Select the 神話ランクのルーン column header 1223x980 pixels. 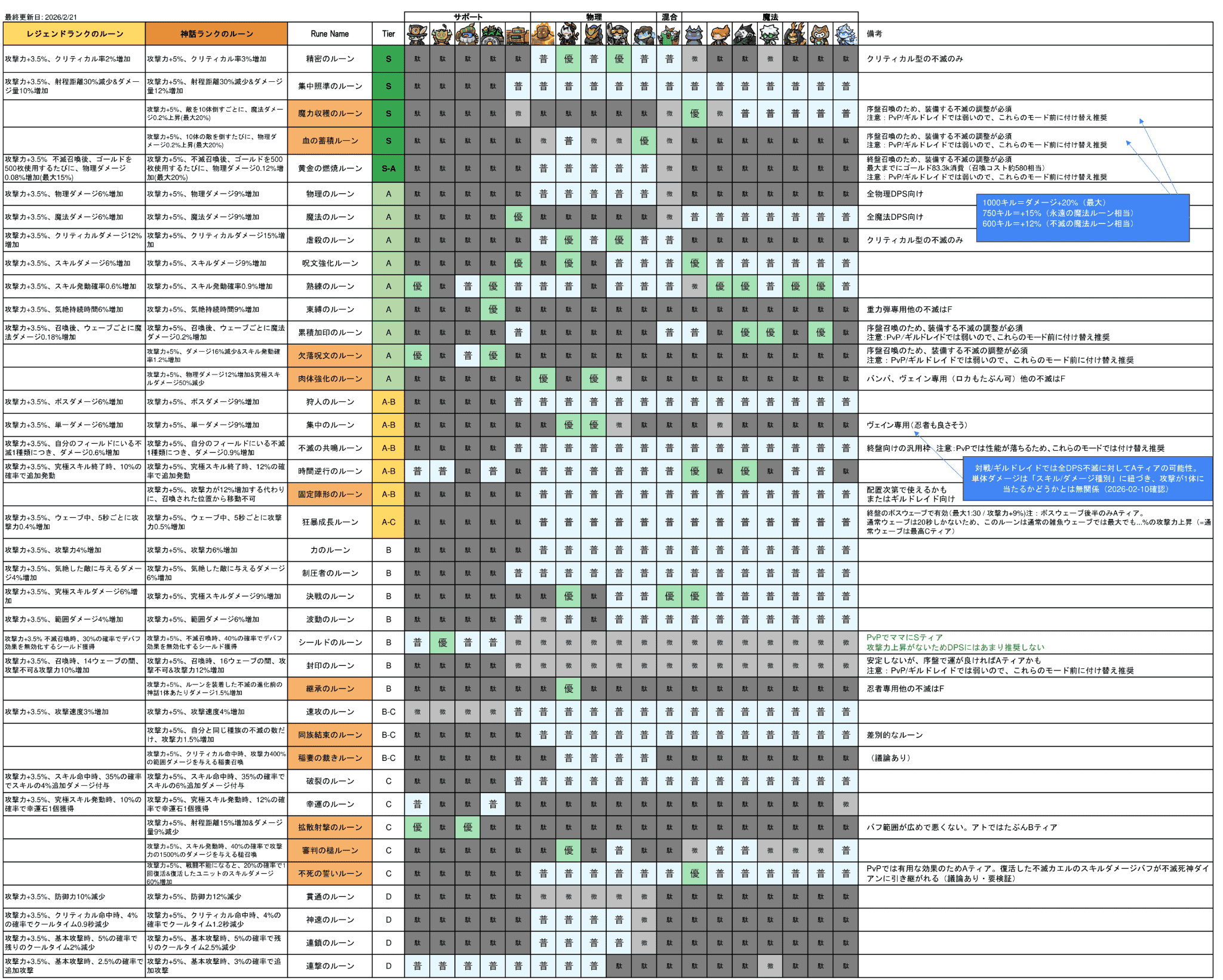point(216,34)
